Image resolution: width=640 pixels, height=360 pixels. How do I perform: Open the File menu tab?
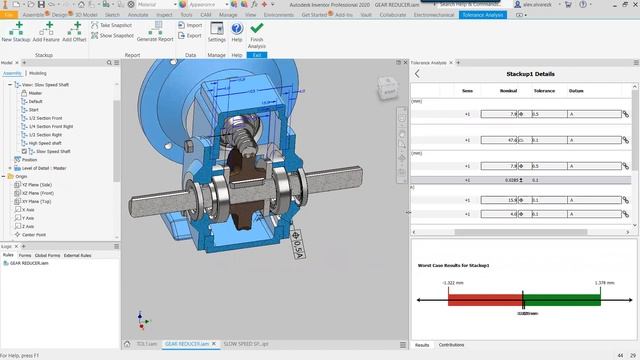click(x=9, y=15)
